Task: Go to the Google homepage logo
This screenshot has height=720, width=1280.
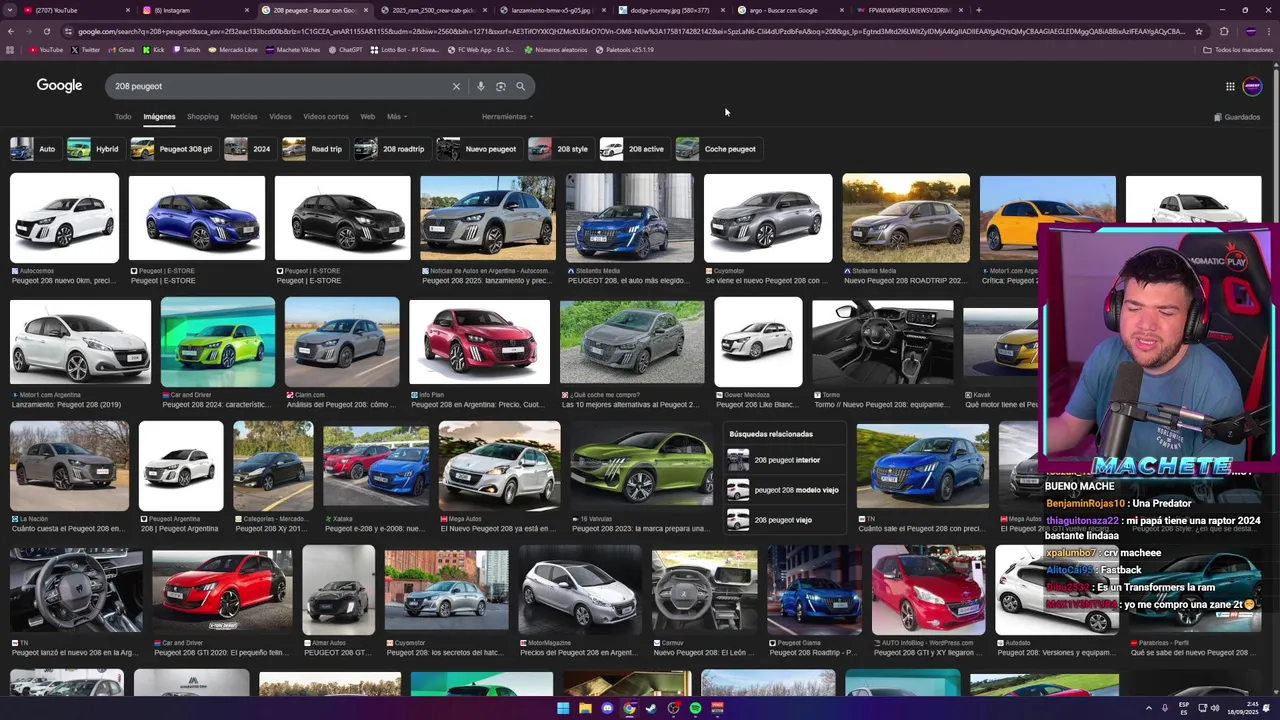Action: pyautogui.click(x=59, y=86)
